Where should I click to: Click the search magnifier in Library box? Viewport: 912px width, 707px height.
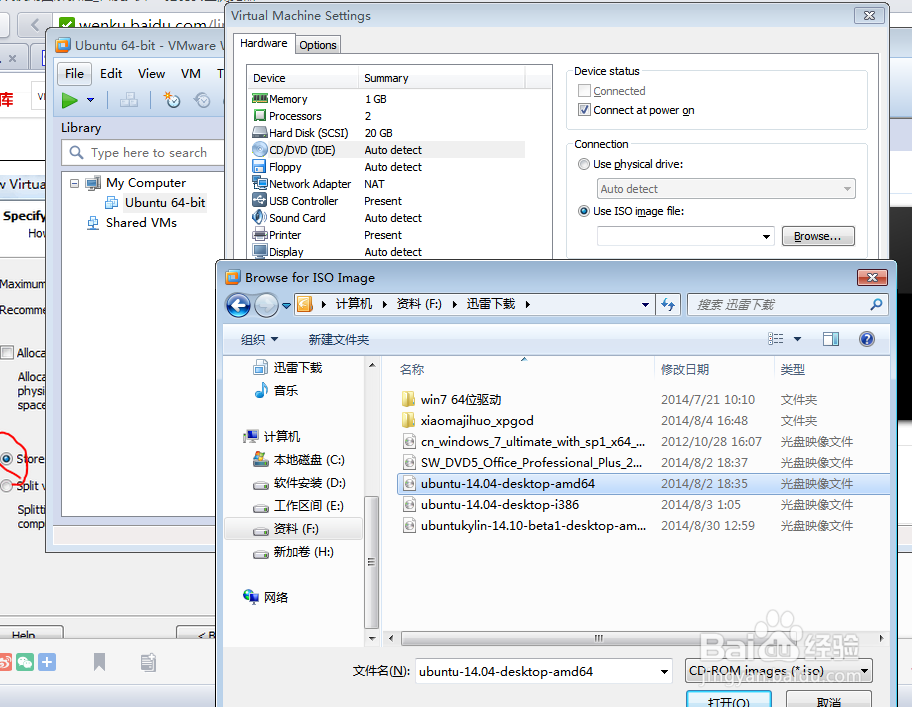click(x=76, y=152)
